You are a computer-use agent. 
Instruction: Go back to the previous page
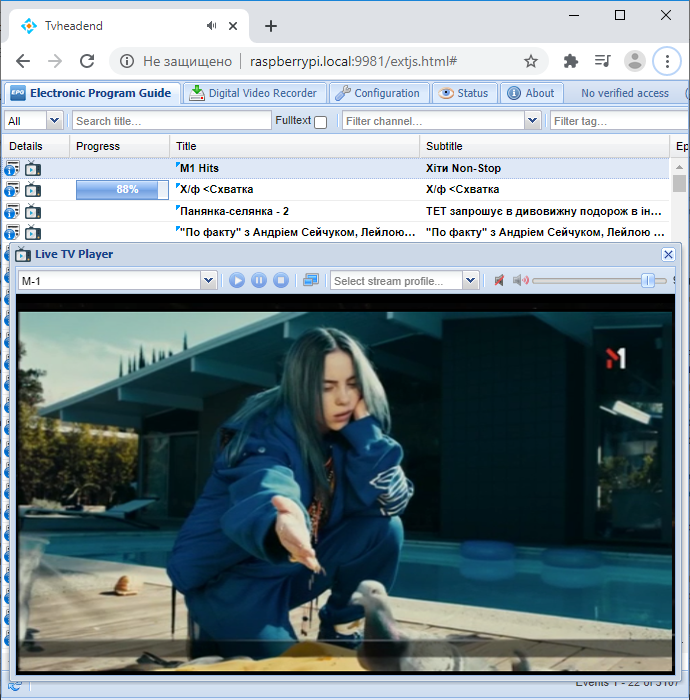23,61
